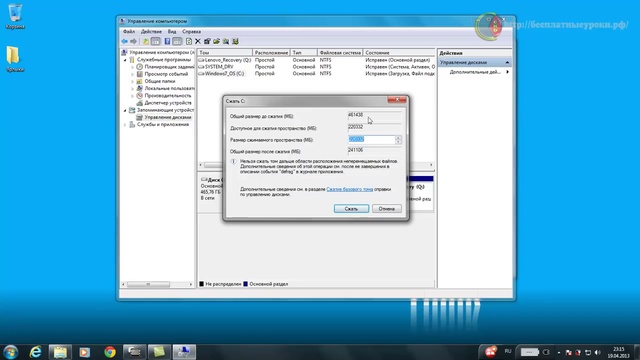640x360 pixels.
Task: Click the Up one level folder icon
Action: pos(146,41)
